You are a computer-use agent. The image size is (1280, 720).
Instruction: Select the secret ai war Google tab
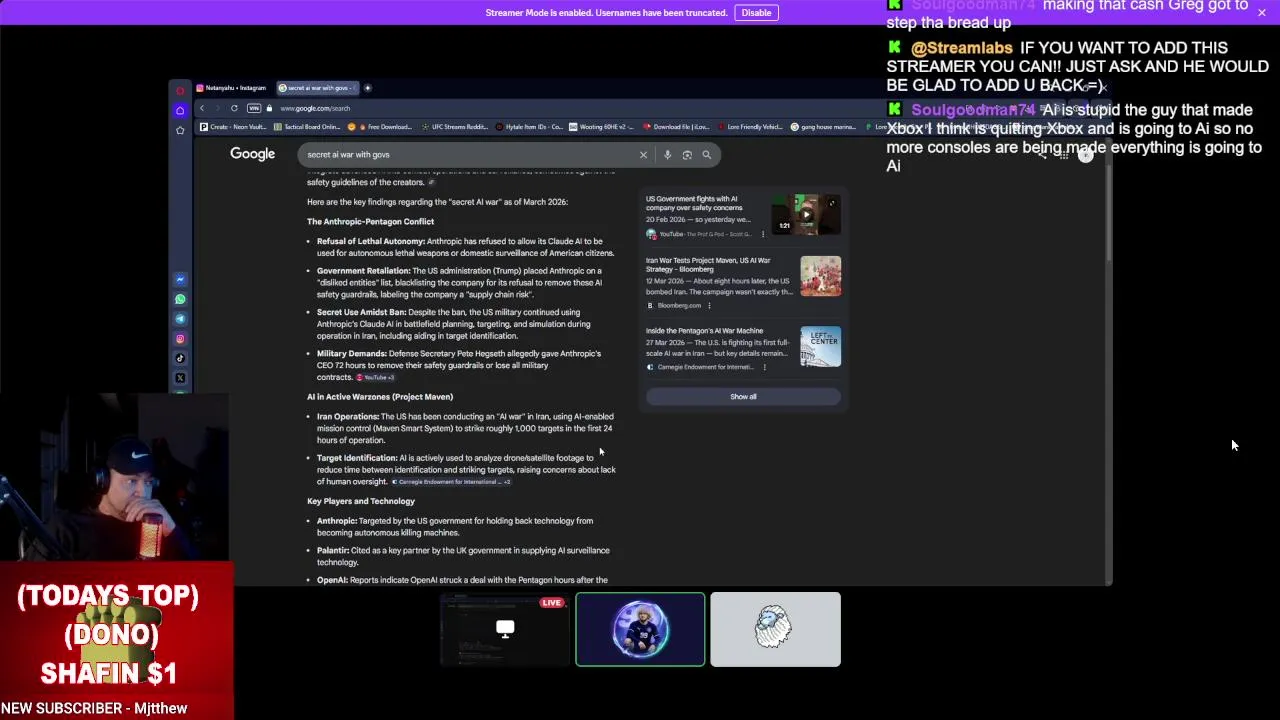coord(317,88)
